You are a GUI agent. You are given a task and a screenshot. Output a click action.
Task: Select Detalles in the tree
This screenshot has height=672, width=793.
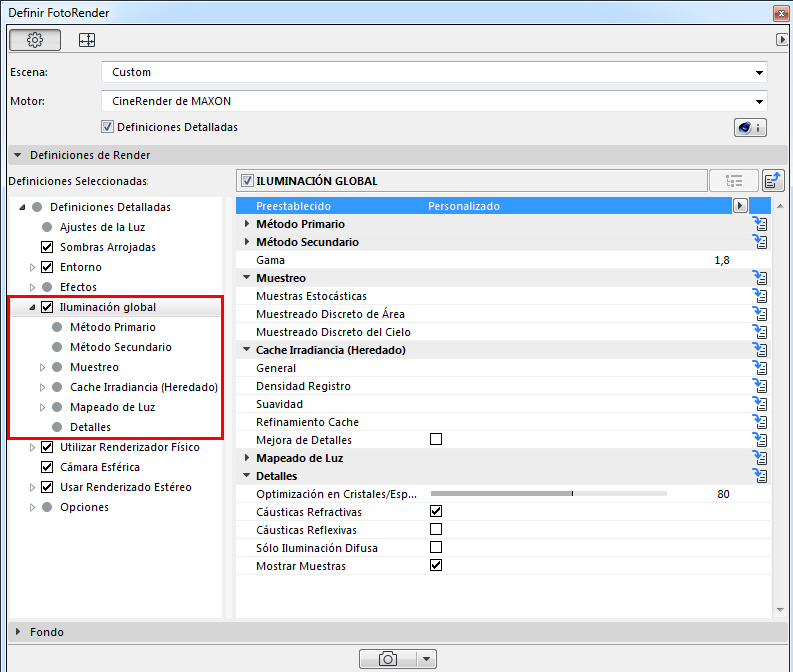coord(91,427)
